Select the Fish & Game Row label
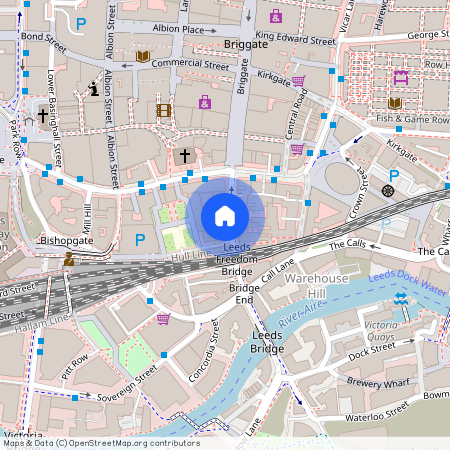 pos(413,119)
